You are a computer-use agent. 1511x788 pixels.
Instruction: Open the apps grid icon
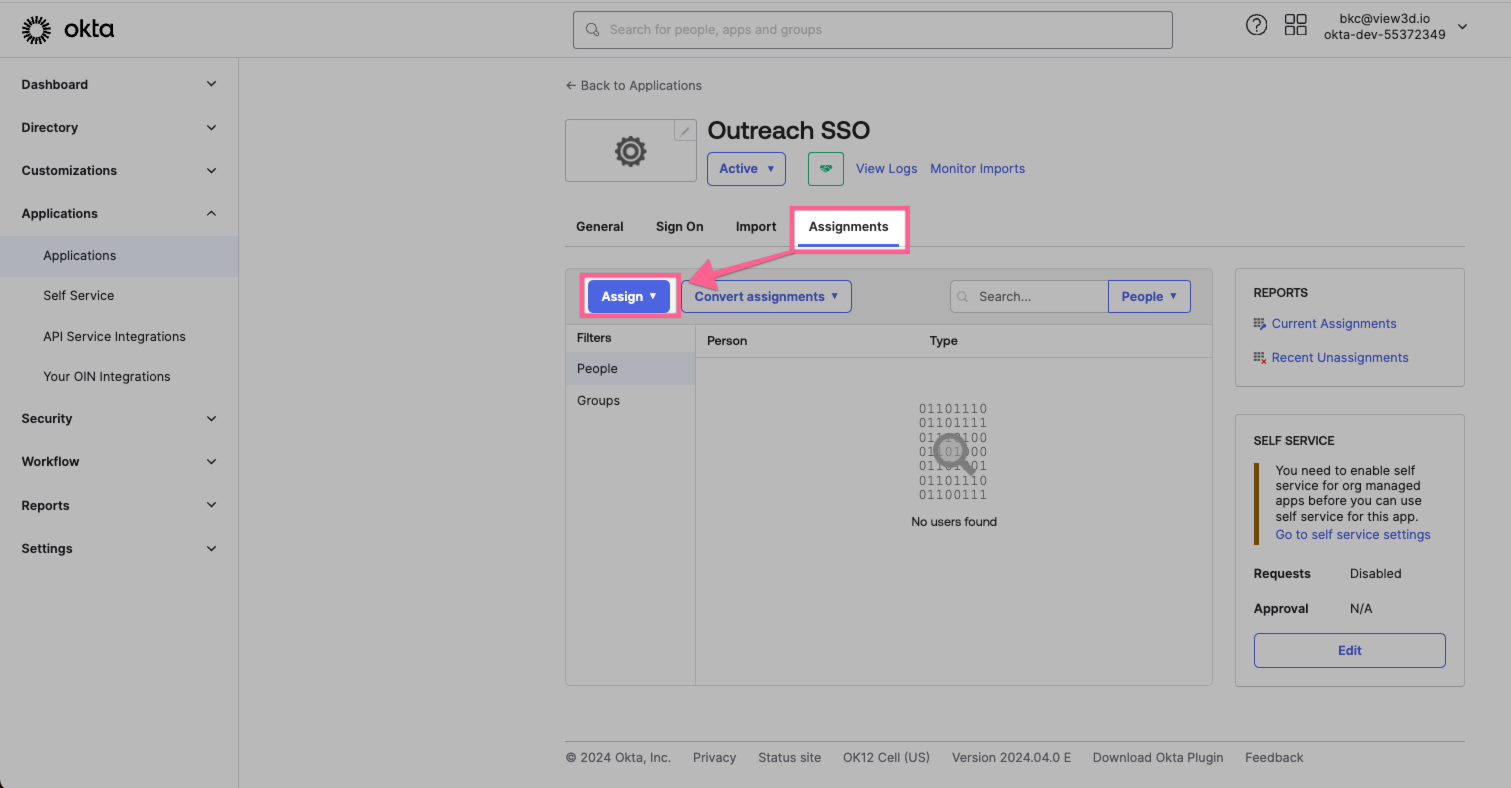point(1295,26)
